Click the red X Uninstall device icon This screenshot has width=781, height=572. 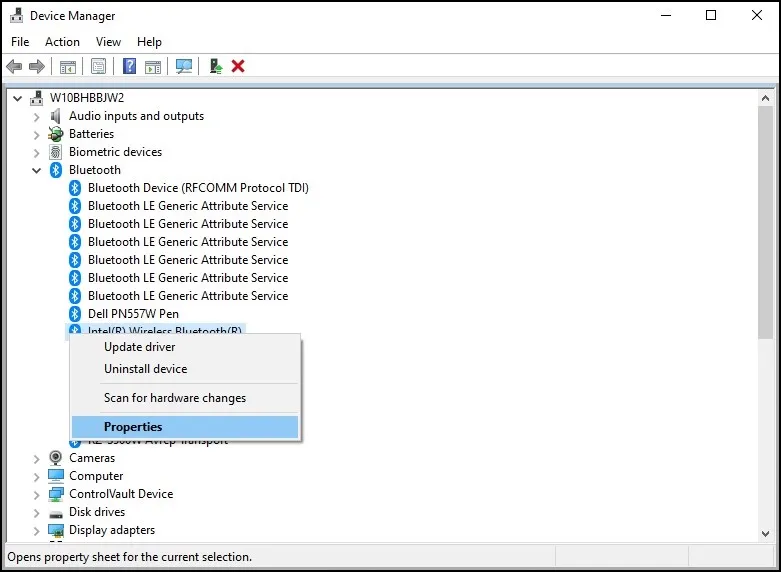coord(238,67)
